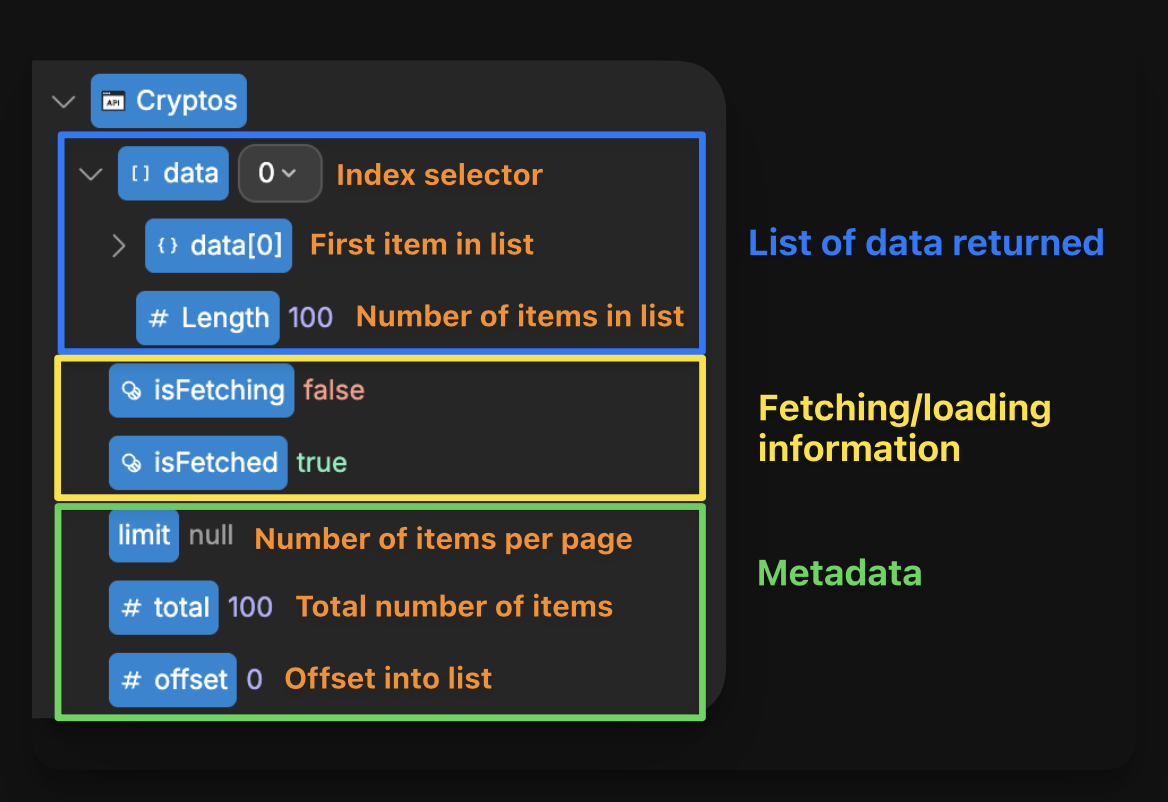Click the API icon on the Cryptos node
This screenshot has width=1168, height=802.
coord(113,100)
